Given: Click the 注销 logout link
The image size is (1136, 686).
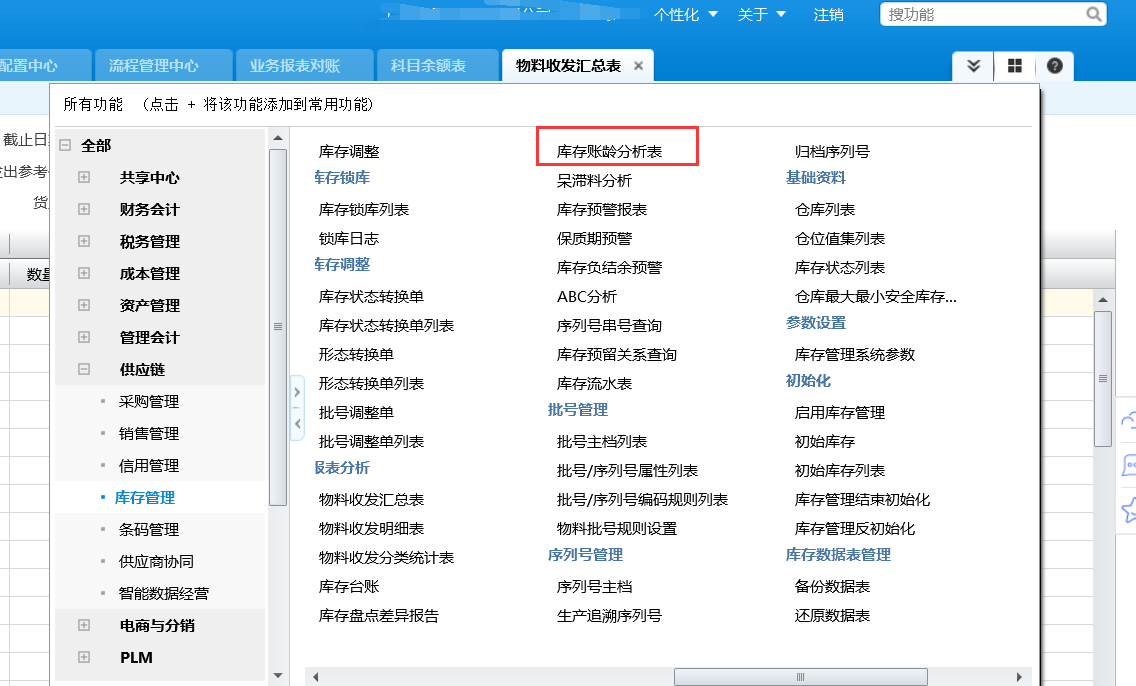Looking at the screenshot, I should [828, 15].
